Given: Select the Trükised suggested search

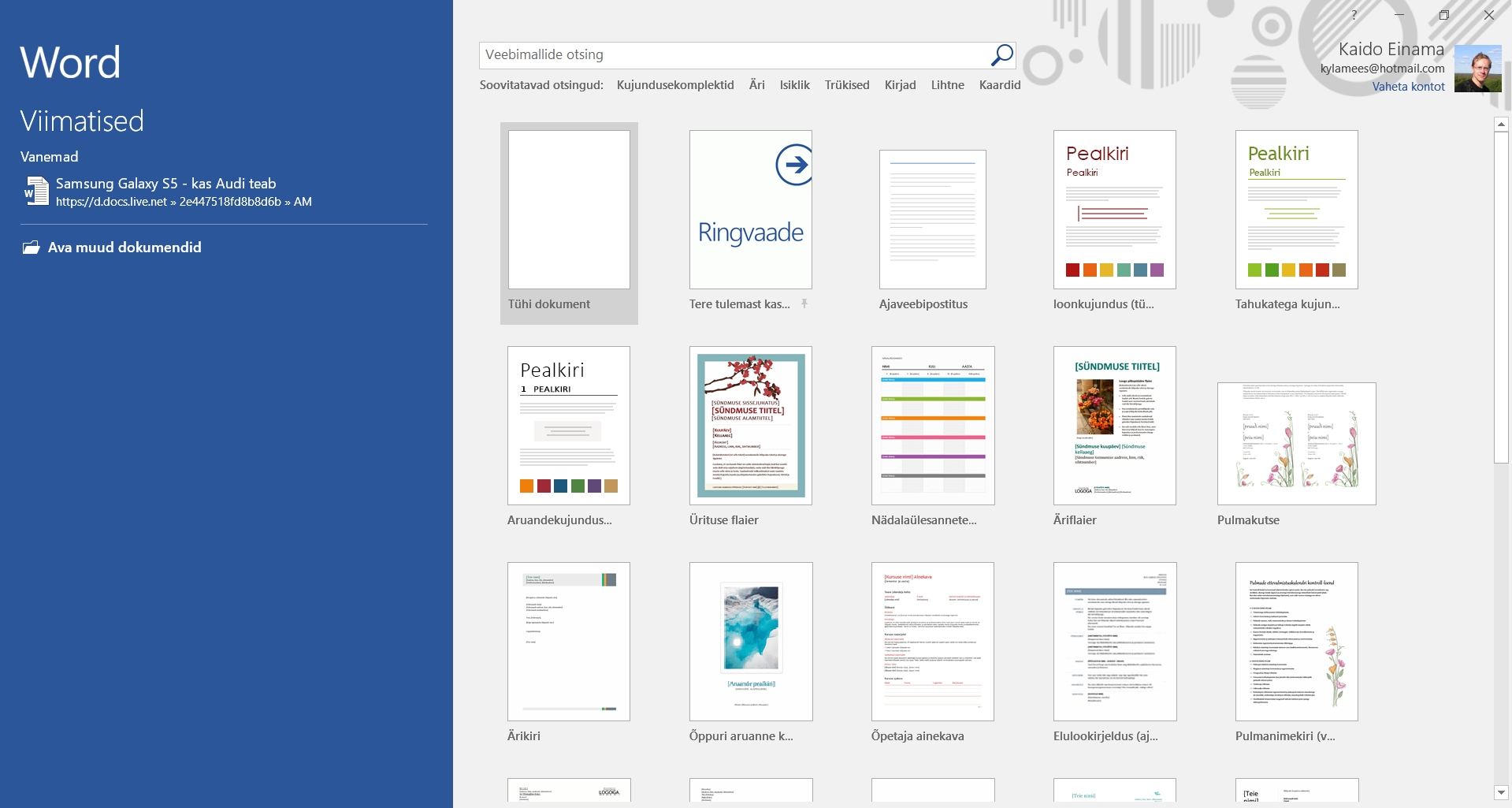Looking at the screenshot, I should click(847, 85).
